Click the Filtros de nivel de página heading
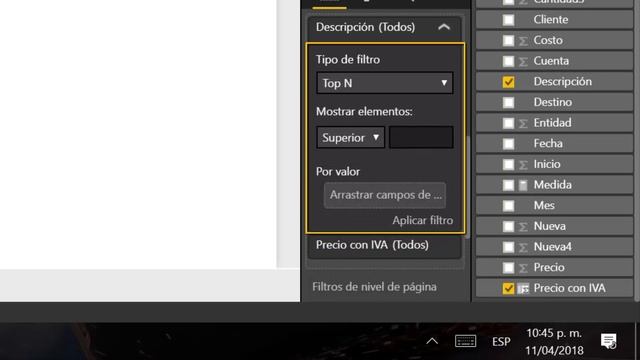 click(374, 287)
